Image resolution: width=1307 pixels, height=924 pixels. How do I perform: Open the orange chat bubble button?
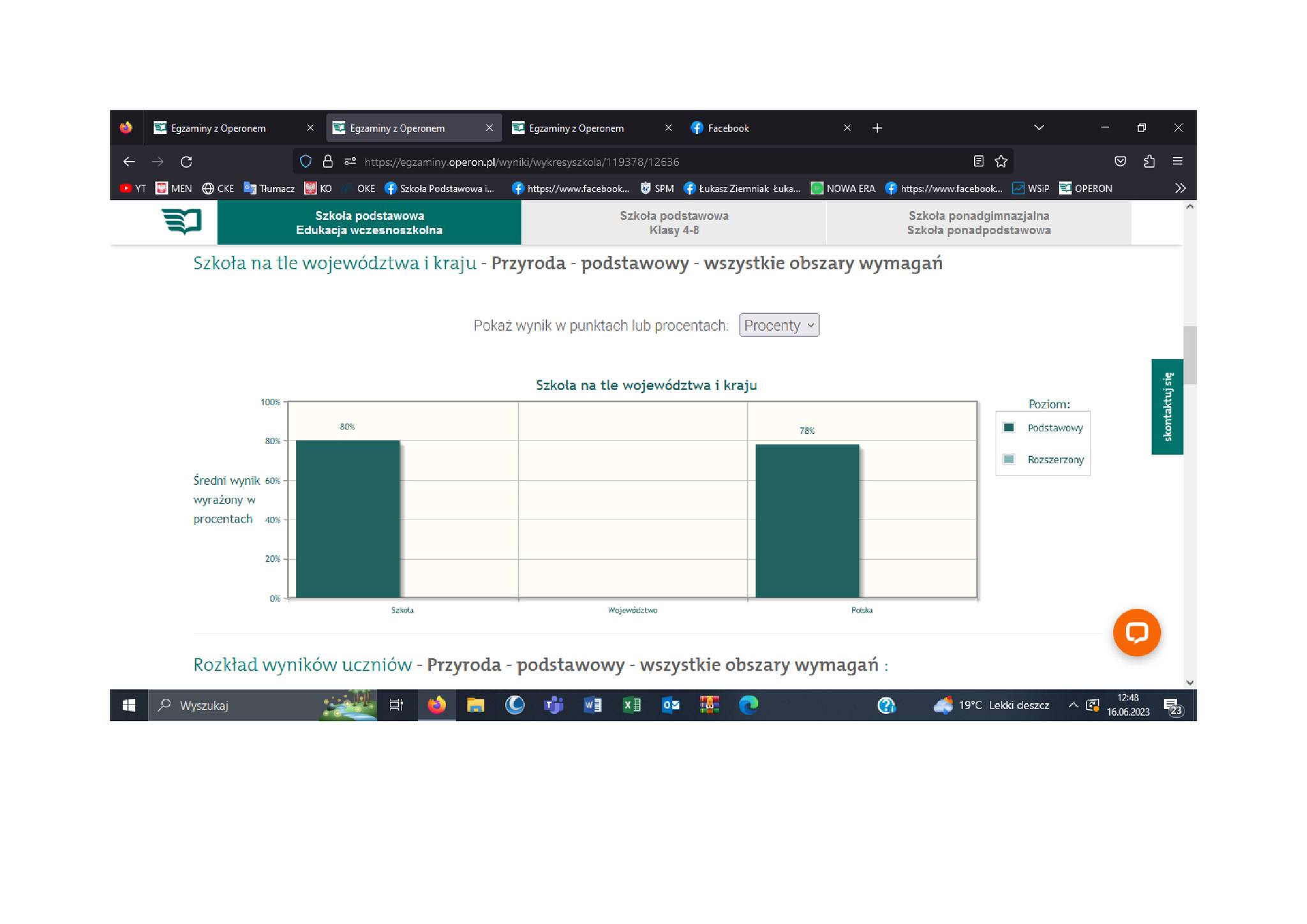point(1137,632)
